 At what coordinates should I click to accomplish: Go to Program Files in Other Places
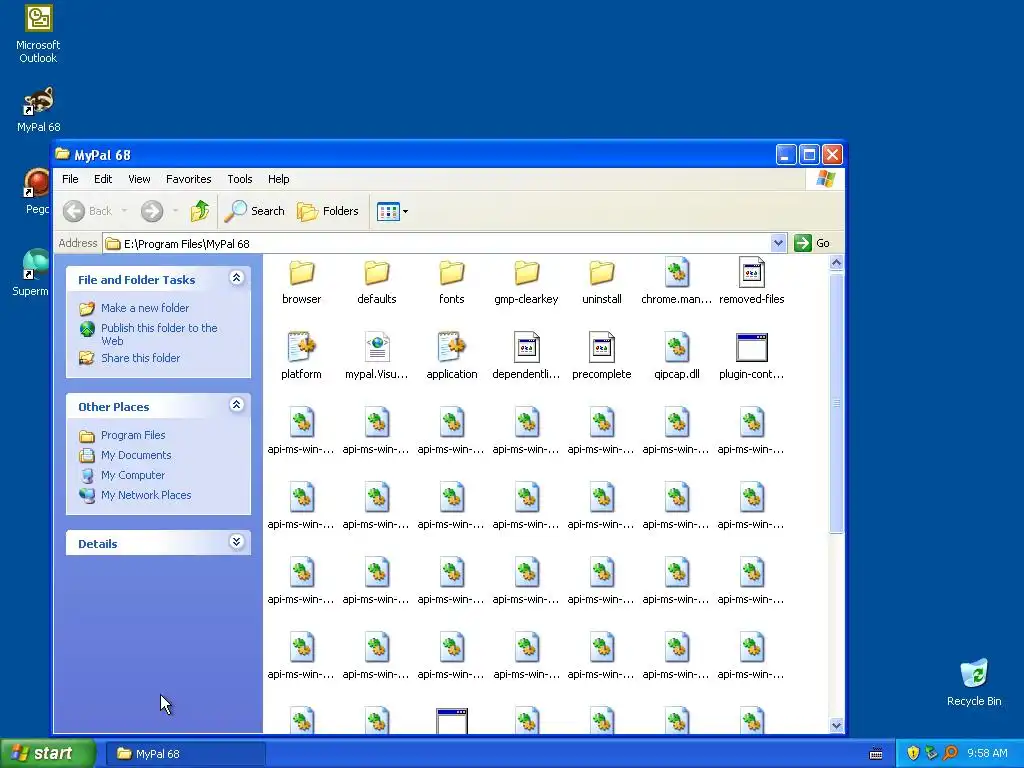tap(133, 435)
